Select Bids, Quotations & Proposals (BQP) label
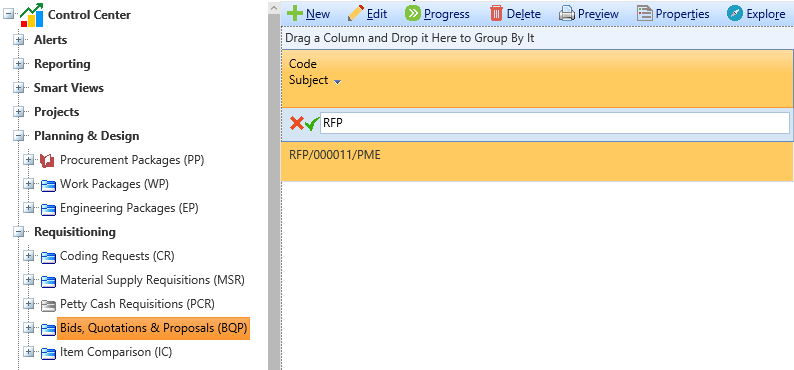 click(x=153, y=328)
